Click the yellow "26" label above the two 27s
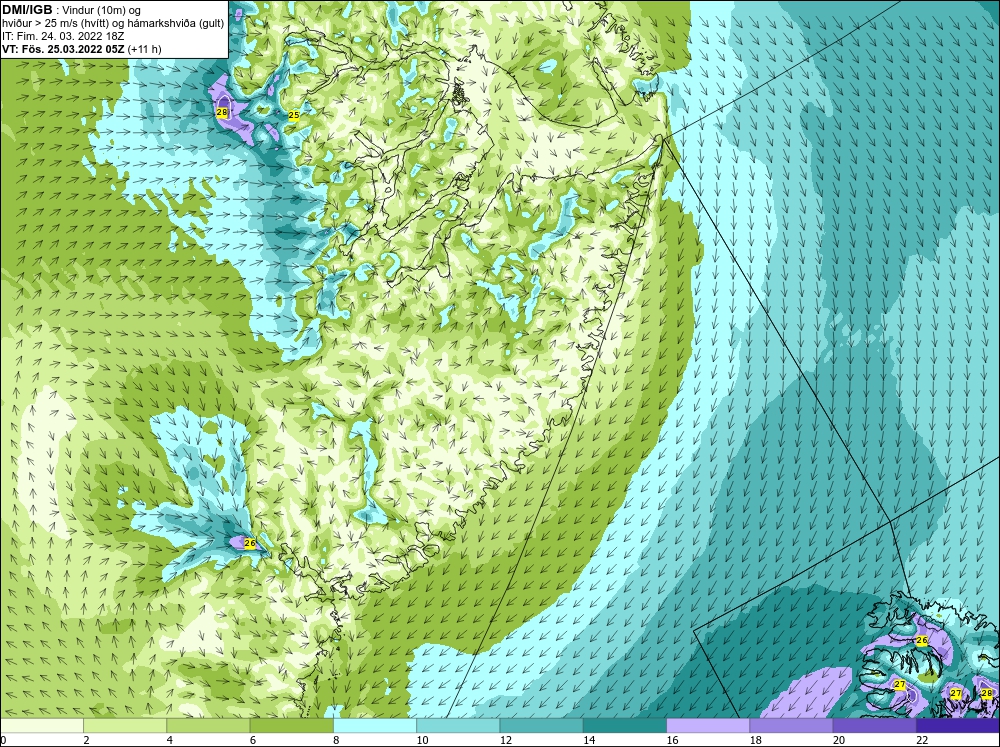 tap(922, 640)
